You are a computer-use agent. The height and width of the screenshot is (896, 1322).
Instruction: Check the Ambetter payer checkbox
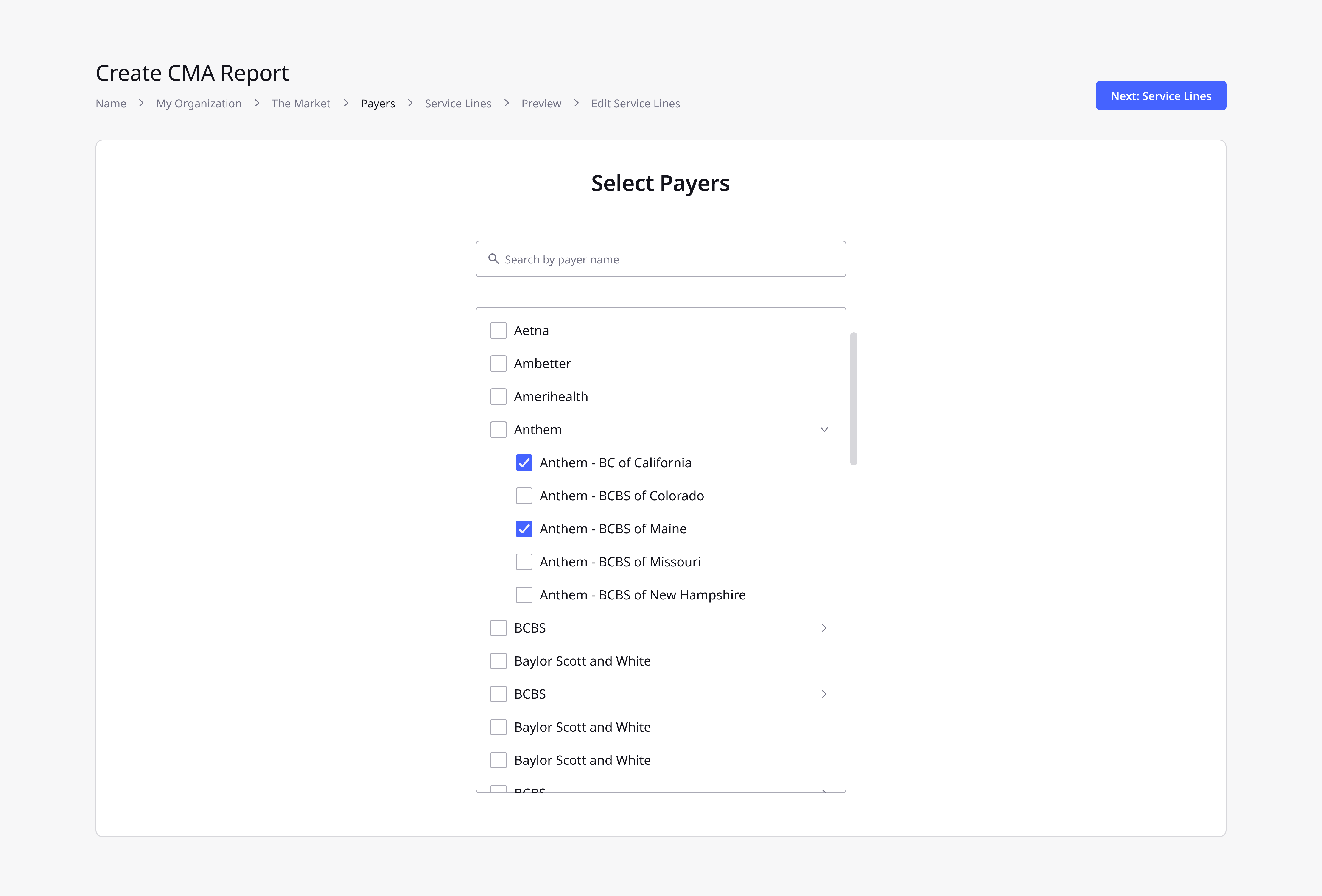498,364
